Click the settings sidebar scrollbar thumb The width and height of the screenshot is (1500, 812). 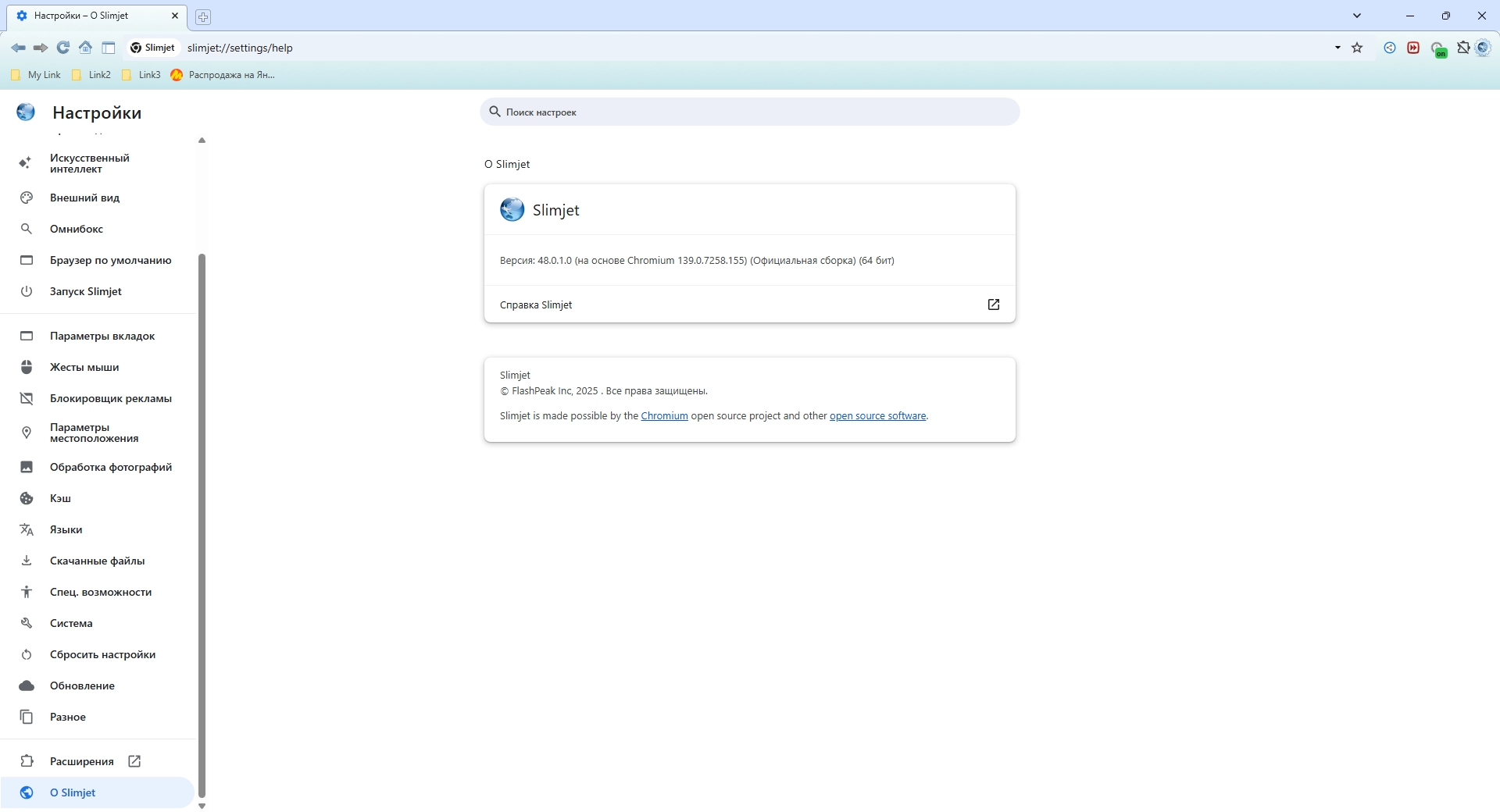[x=202, y=526]
